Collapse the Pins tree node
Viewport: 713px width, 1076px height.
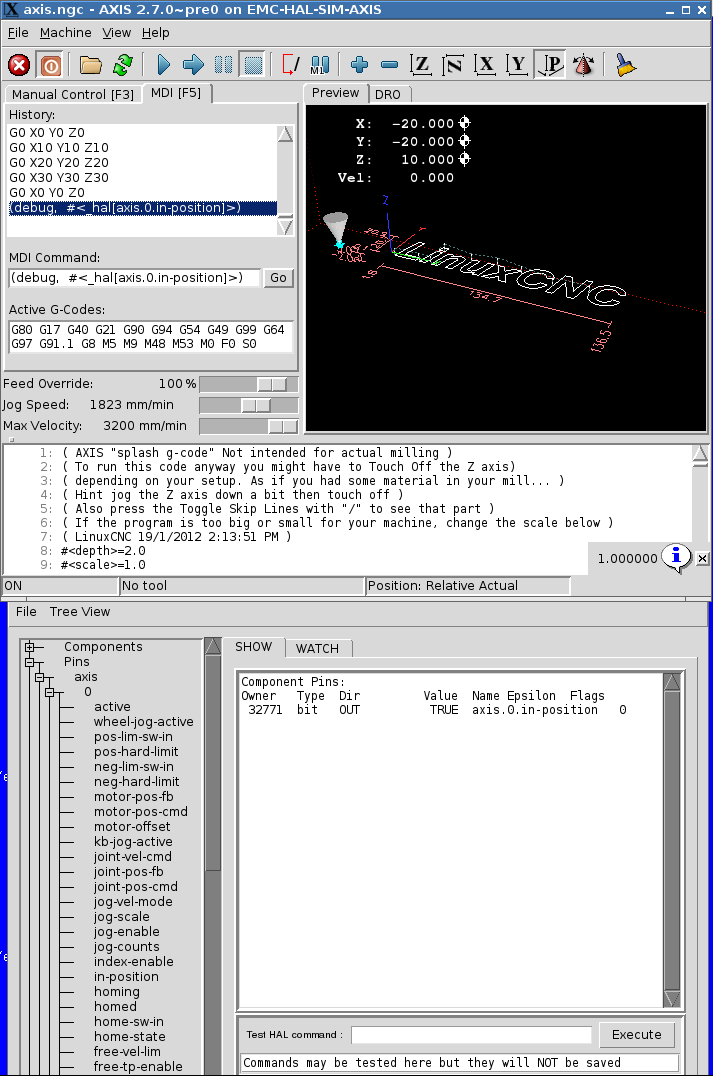point(30,662)
